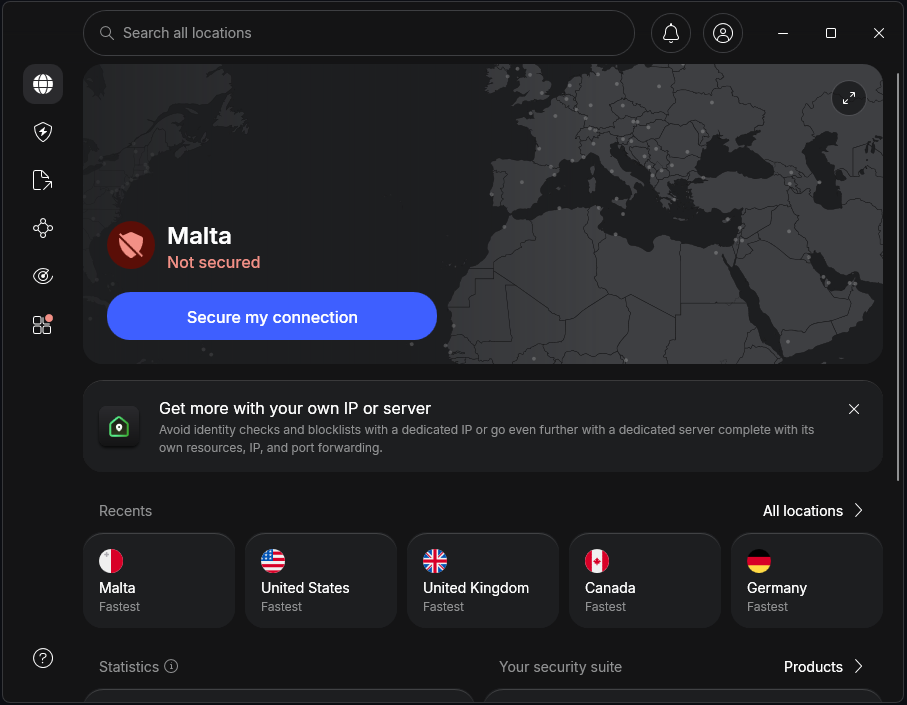Viewport: 907px width, 705px height.
Task: Click the United States flag icon
Action: pos(273,561)
